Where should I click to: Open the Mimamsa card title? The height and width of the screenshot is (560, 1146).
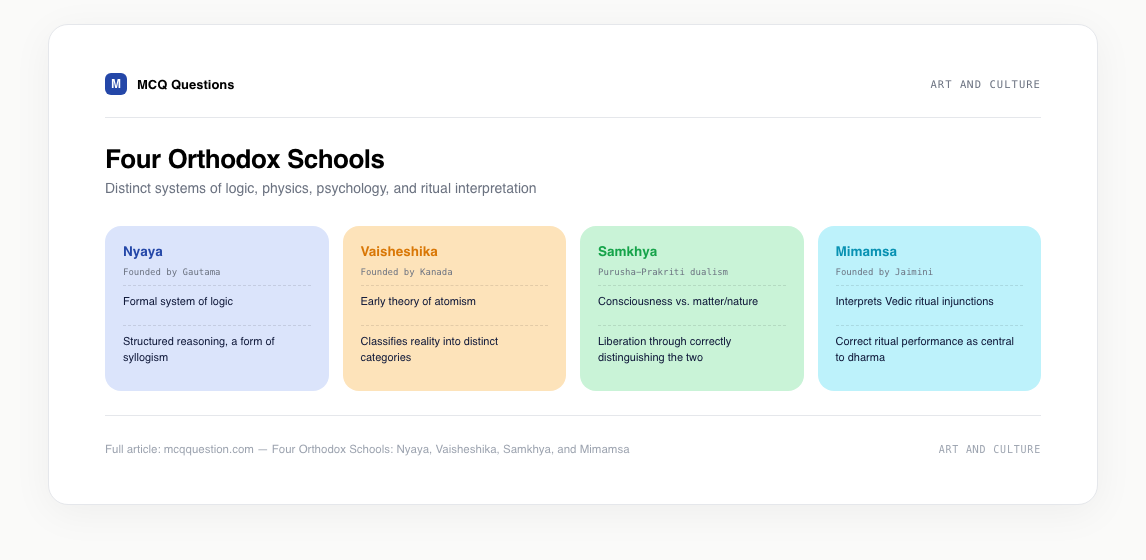pos(866,251)
